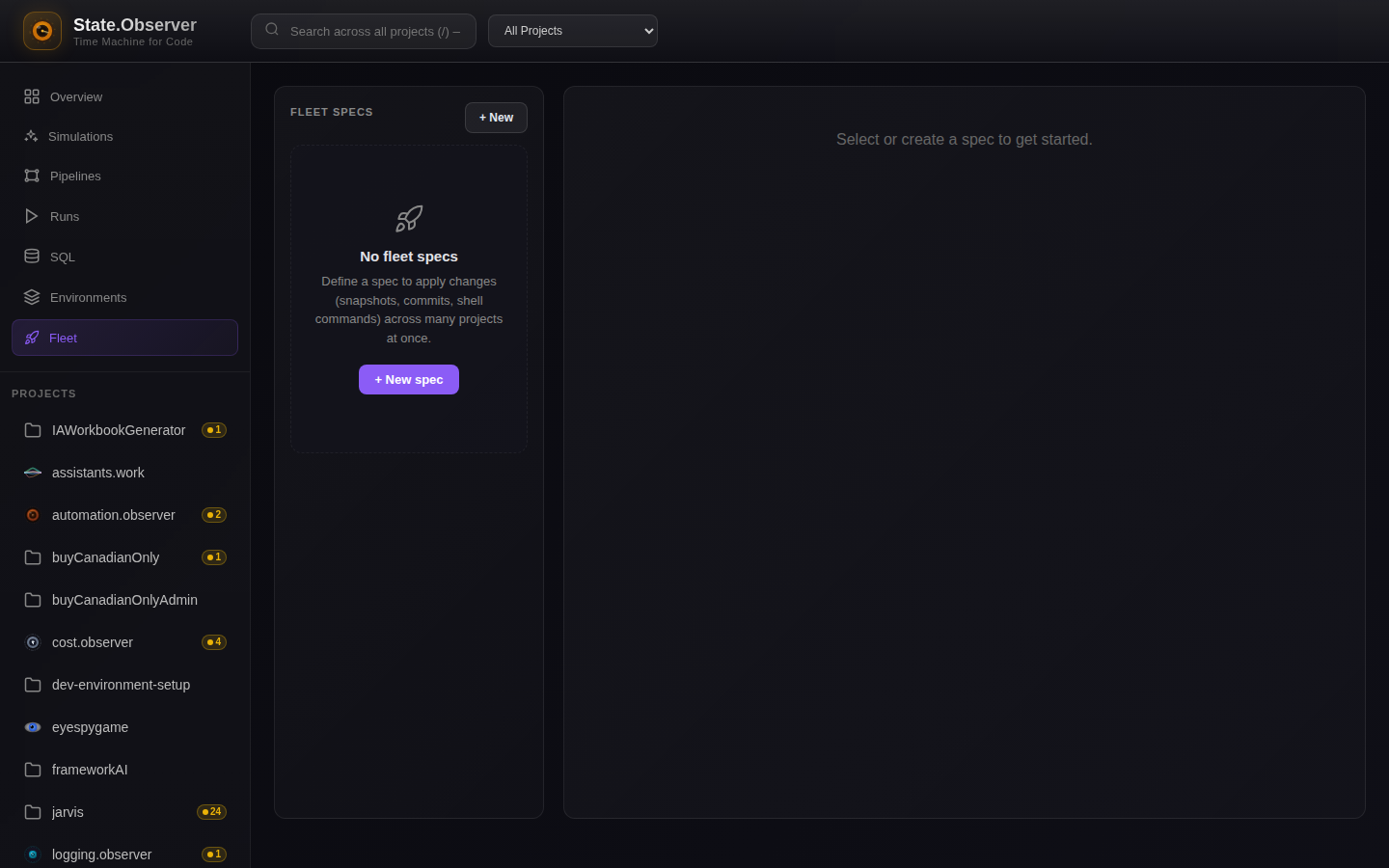The height and width of the screenshot is (868, 1389).
Task: Click 'Select or create a spec' message
Action: (x=965, y=140)
